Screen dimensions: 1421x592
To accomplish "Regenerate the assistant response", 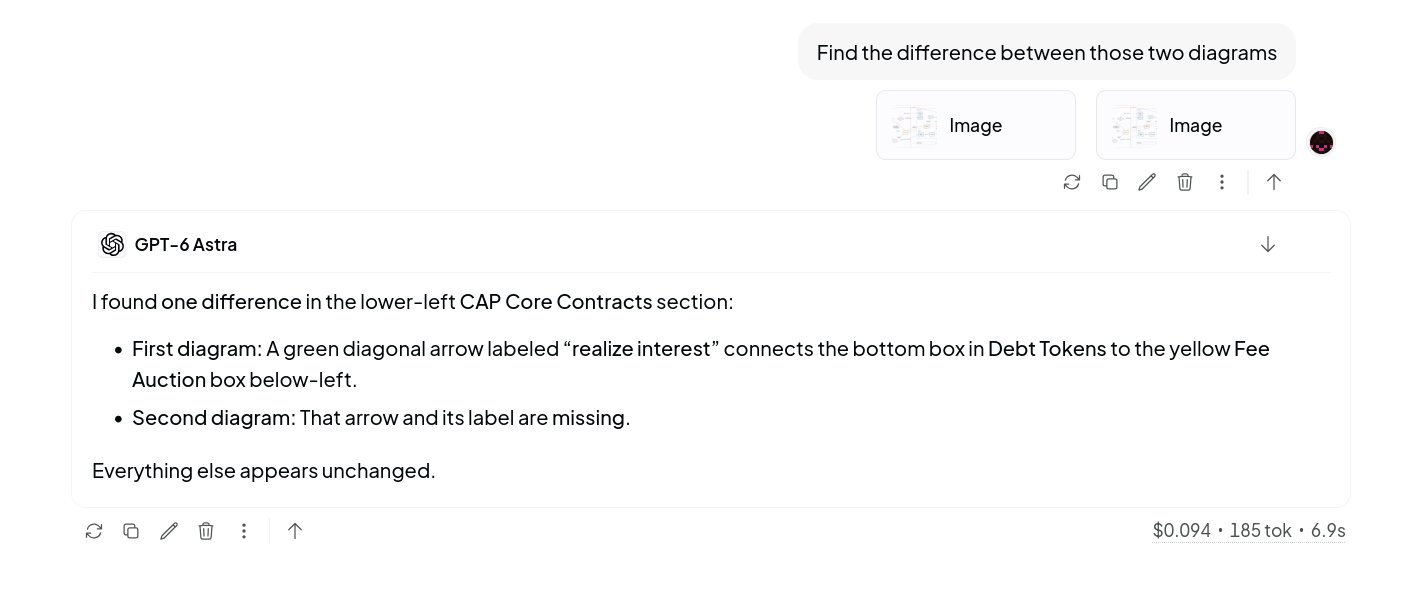I will coord(94,531).
